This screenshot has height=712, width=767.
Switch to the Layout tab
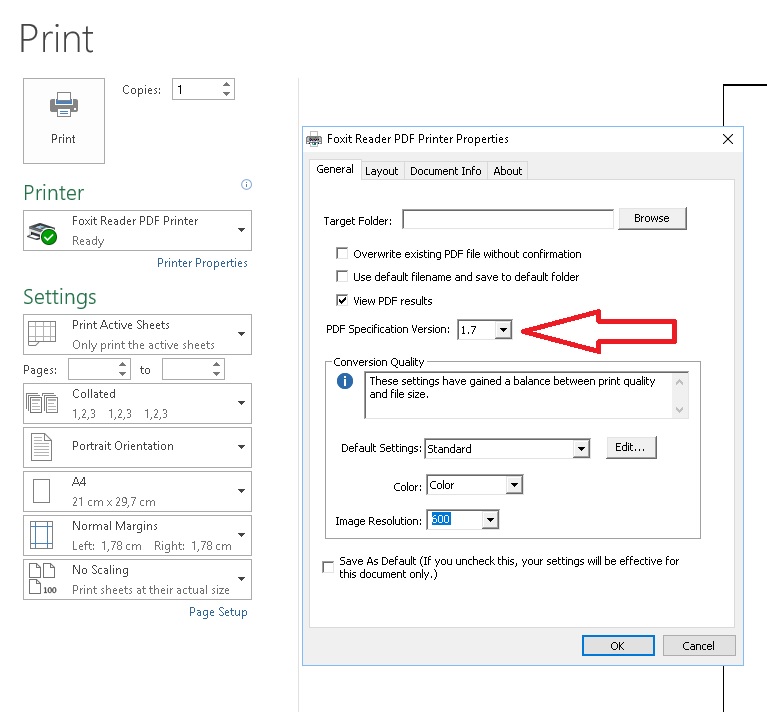[x=382, y=171]
